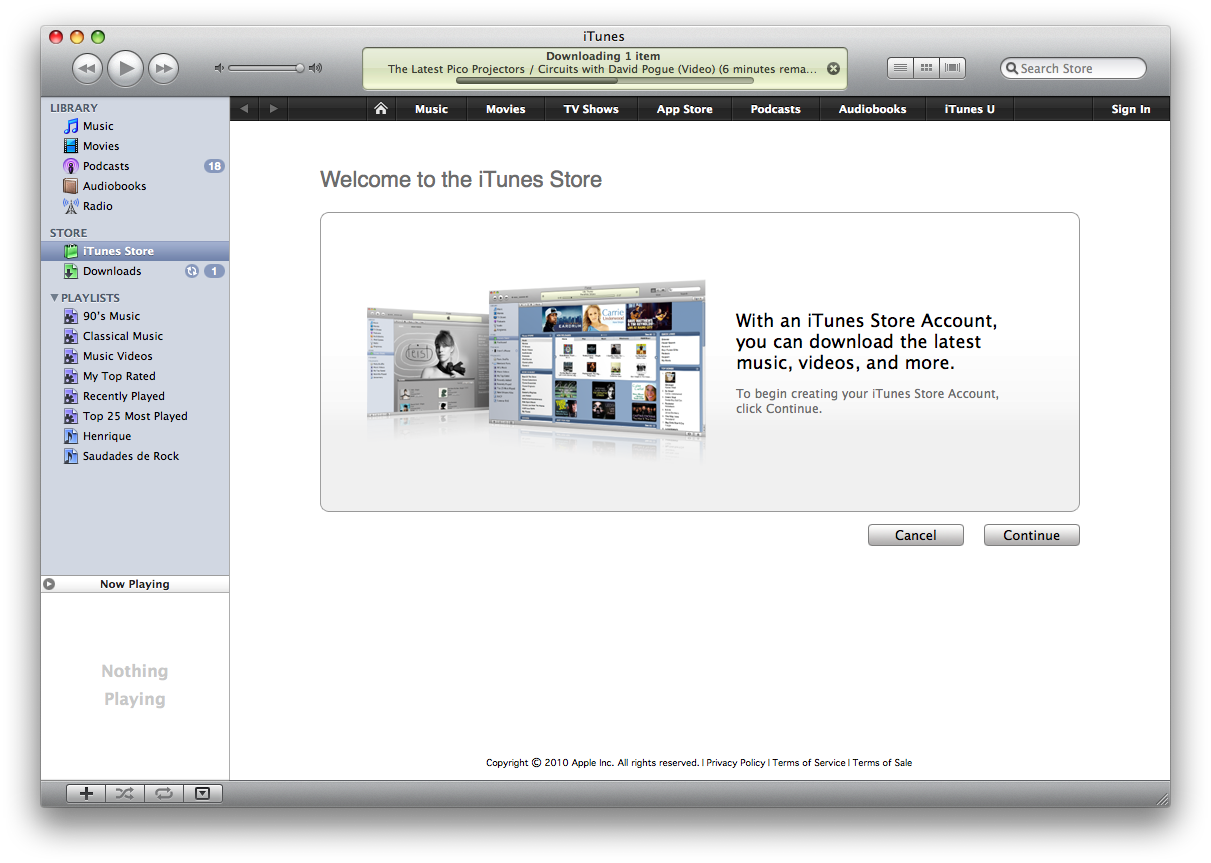Click the Search Store field
Image resolution: width=1211 pixels, height=863 pixels.
click(x=1073, y=68)
